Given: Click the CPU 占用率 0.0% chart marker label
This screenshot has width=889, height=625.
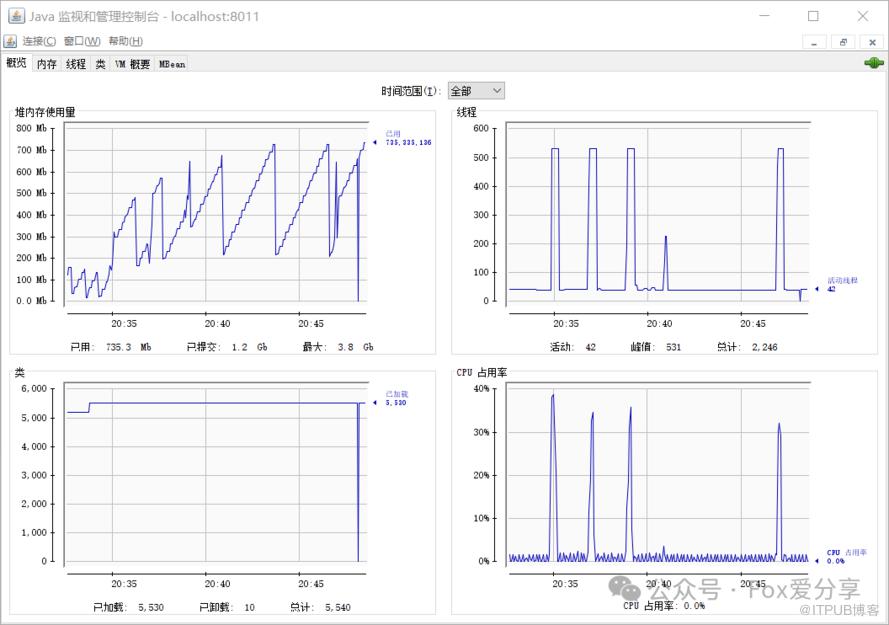Looking at the screenshot, I should [846, 556].
